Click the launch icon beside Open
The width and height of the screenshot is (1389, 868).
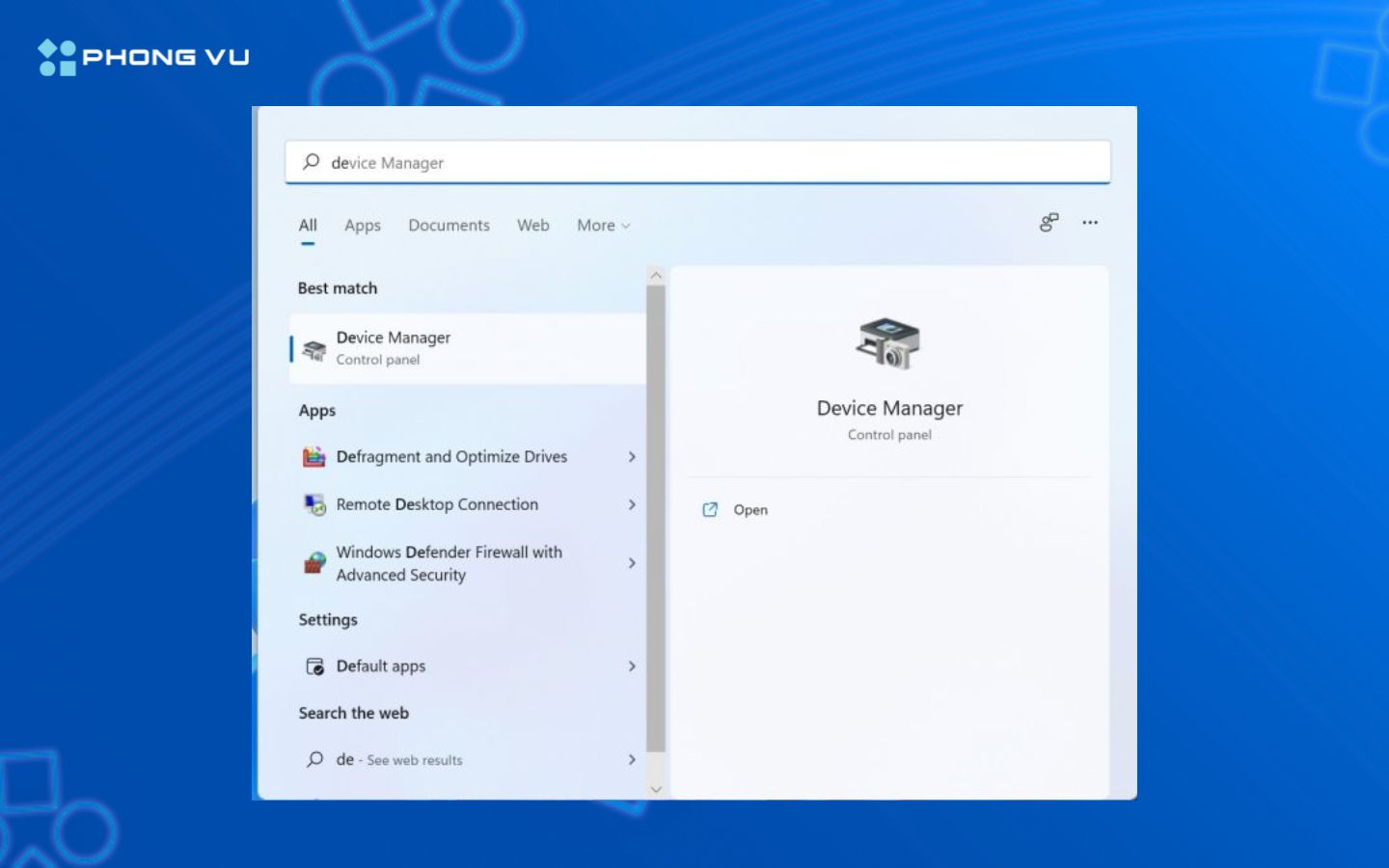click(x=711, y=509)
